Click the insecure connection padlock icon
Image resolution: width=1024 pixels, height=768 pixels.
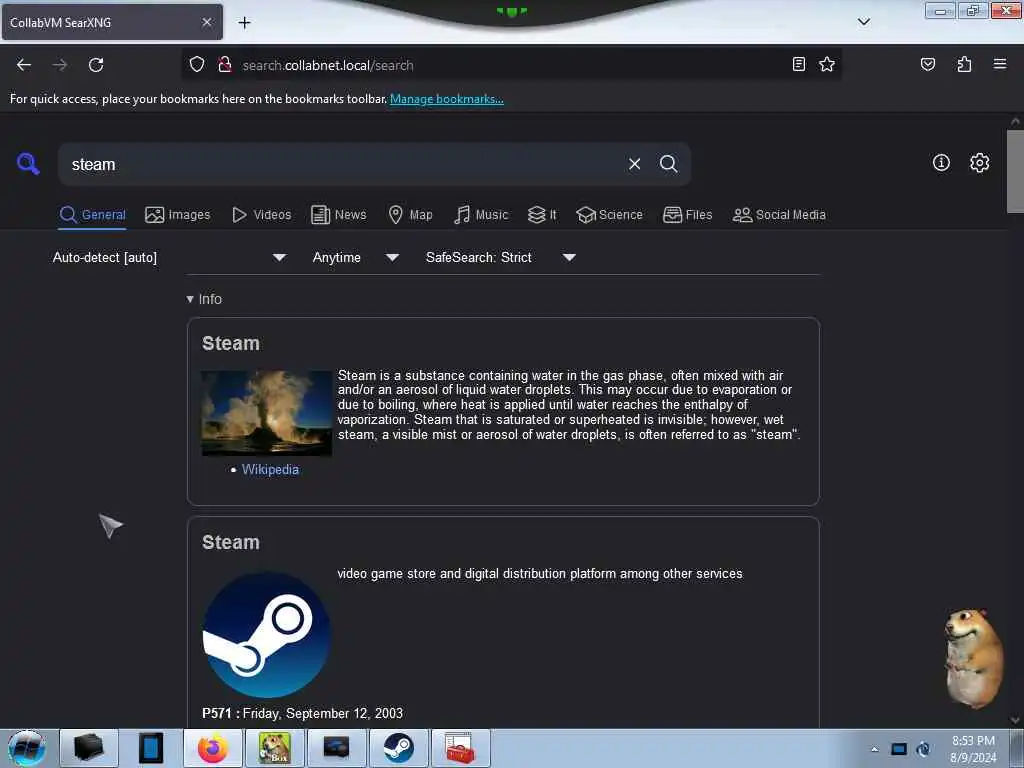(x=225, y=65)
